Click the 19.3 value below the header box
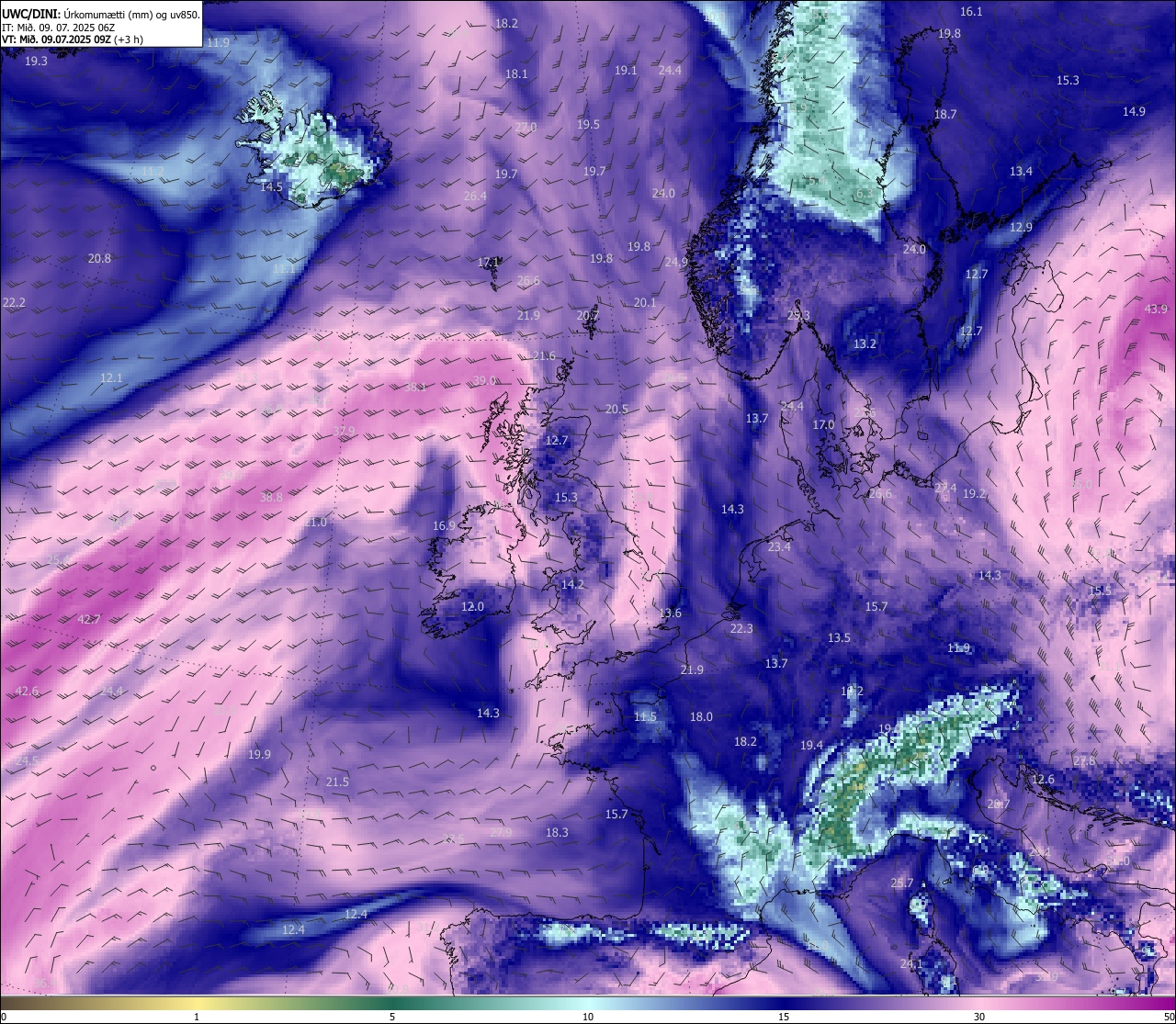 click(x=36, y=62)
